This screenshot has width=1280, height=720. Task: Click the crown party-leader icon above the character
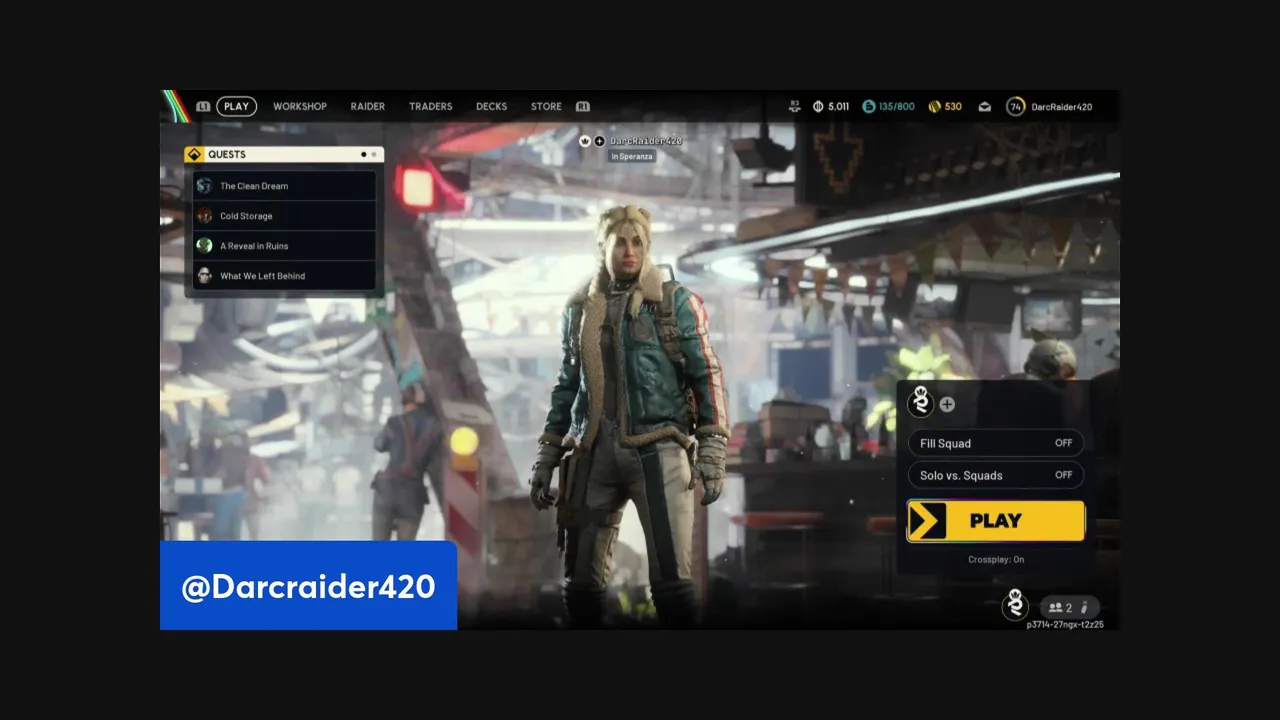tap(585, 141)
